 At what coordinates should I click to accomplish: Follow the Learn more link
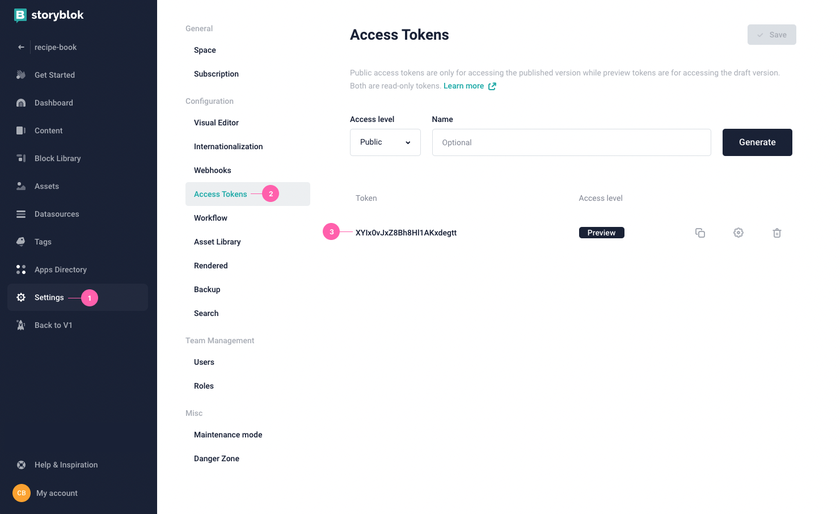[x=463, y=86]
